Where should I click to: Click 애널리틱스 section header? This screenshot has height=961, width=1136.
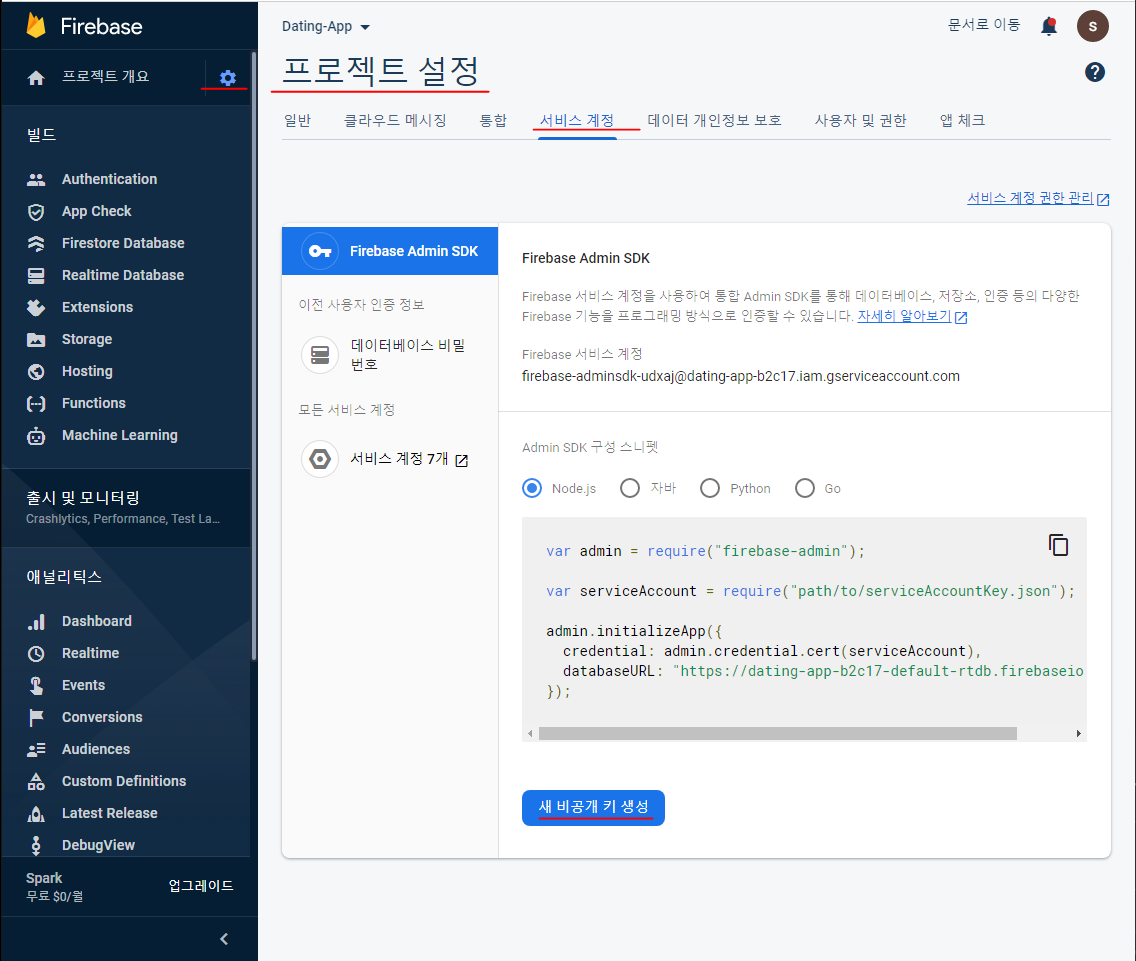(64, 577)
